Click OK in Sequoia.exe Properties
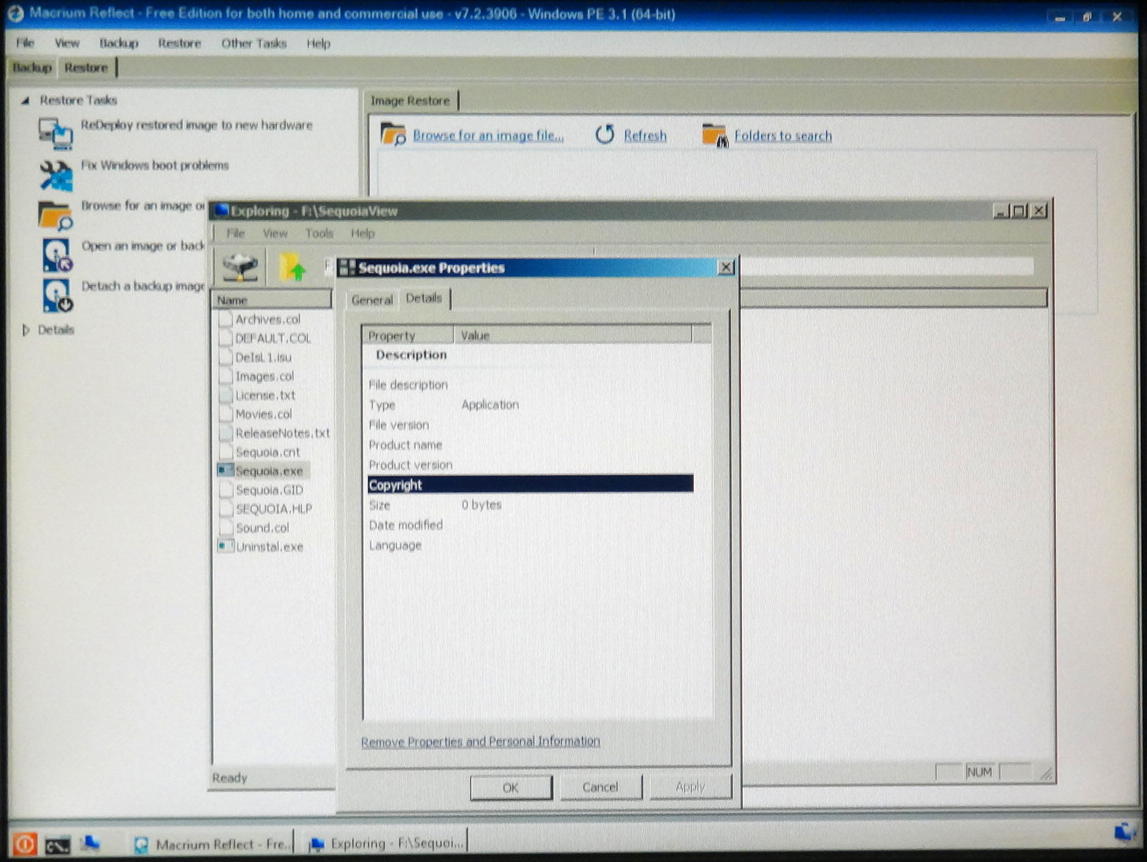Image resolution: width=1147 pixels, height=862 pixels. coord(511,787)
